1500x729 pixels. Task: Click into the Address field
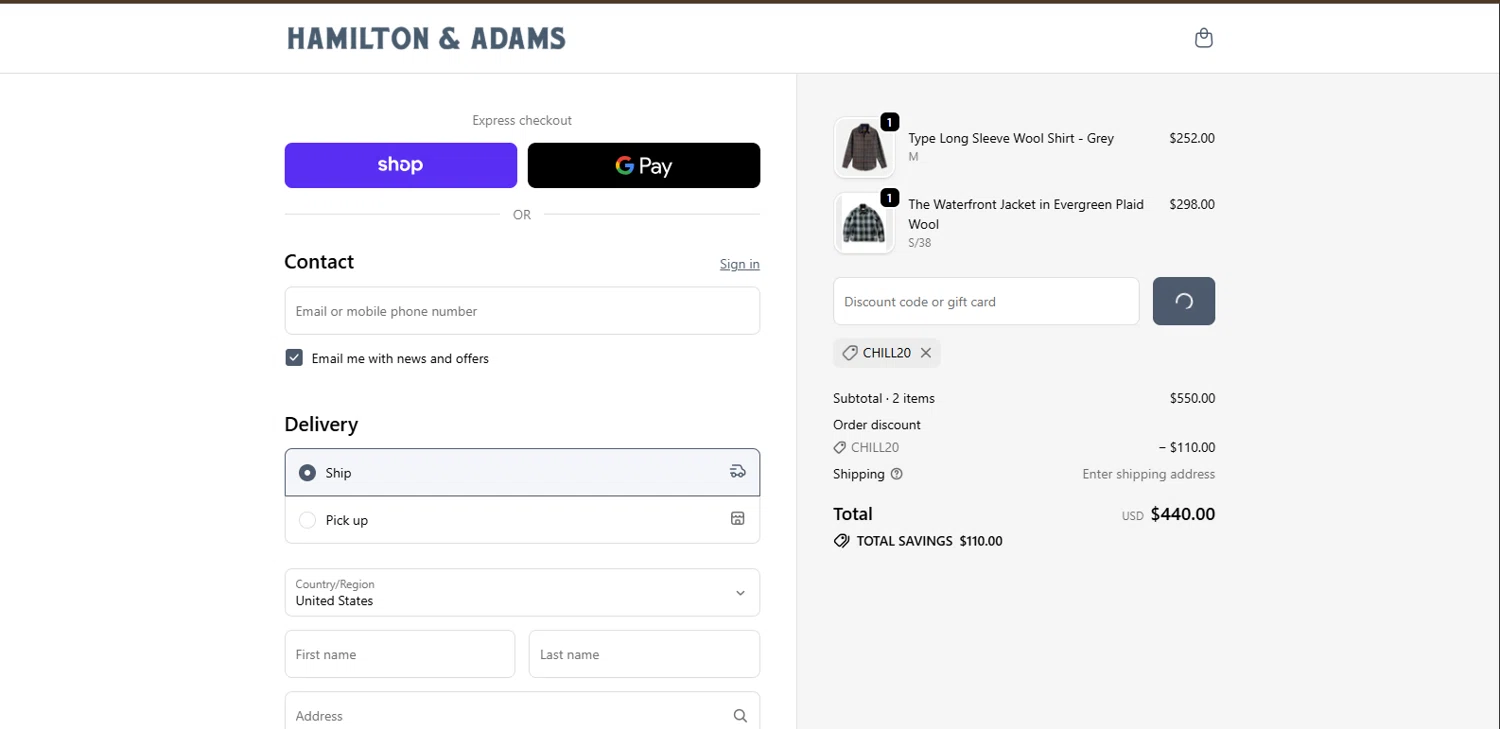click(x=522, y=714)
